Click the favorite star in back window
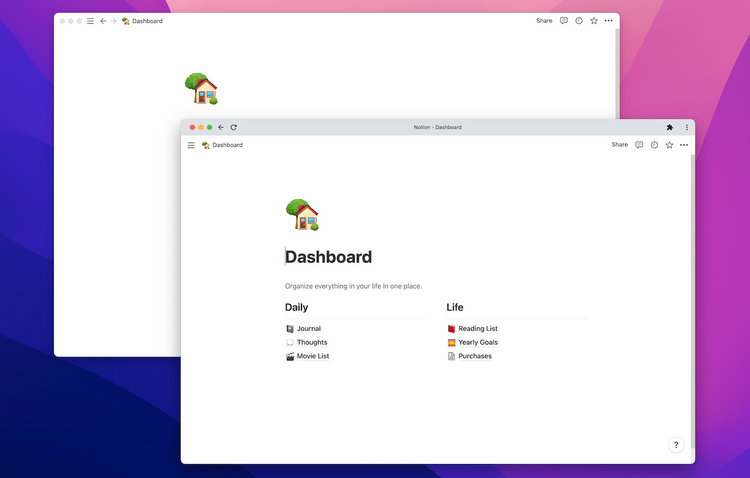 tap(594, 21)
